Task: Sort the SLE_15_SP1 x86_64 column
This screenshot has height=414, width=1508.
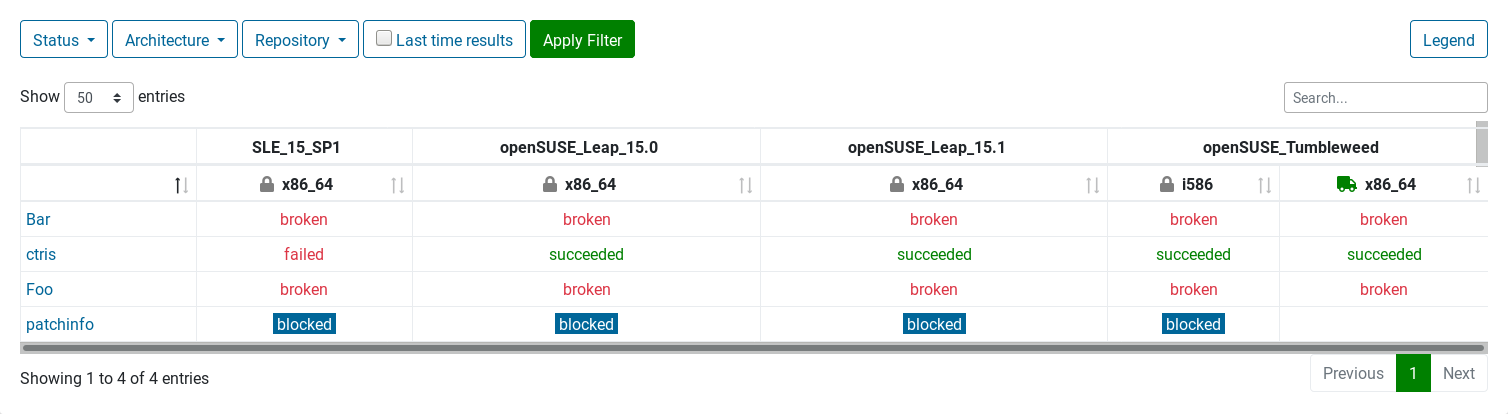Action: click(x=397, y=185)
